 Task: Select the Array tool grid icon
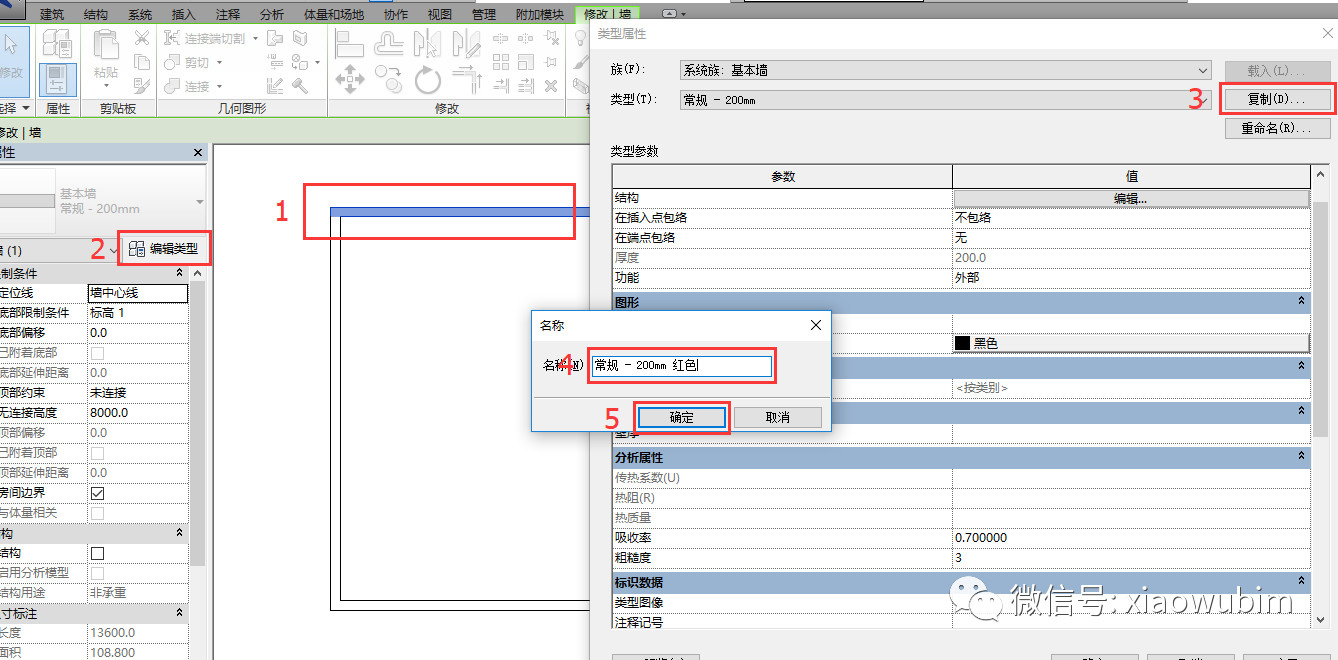click(x=500, y=62)
